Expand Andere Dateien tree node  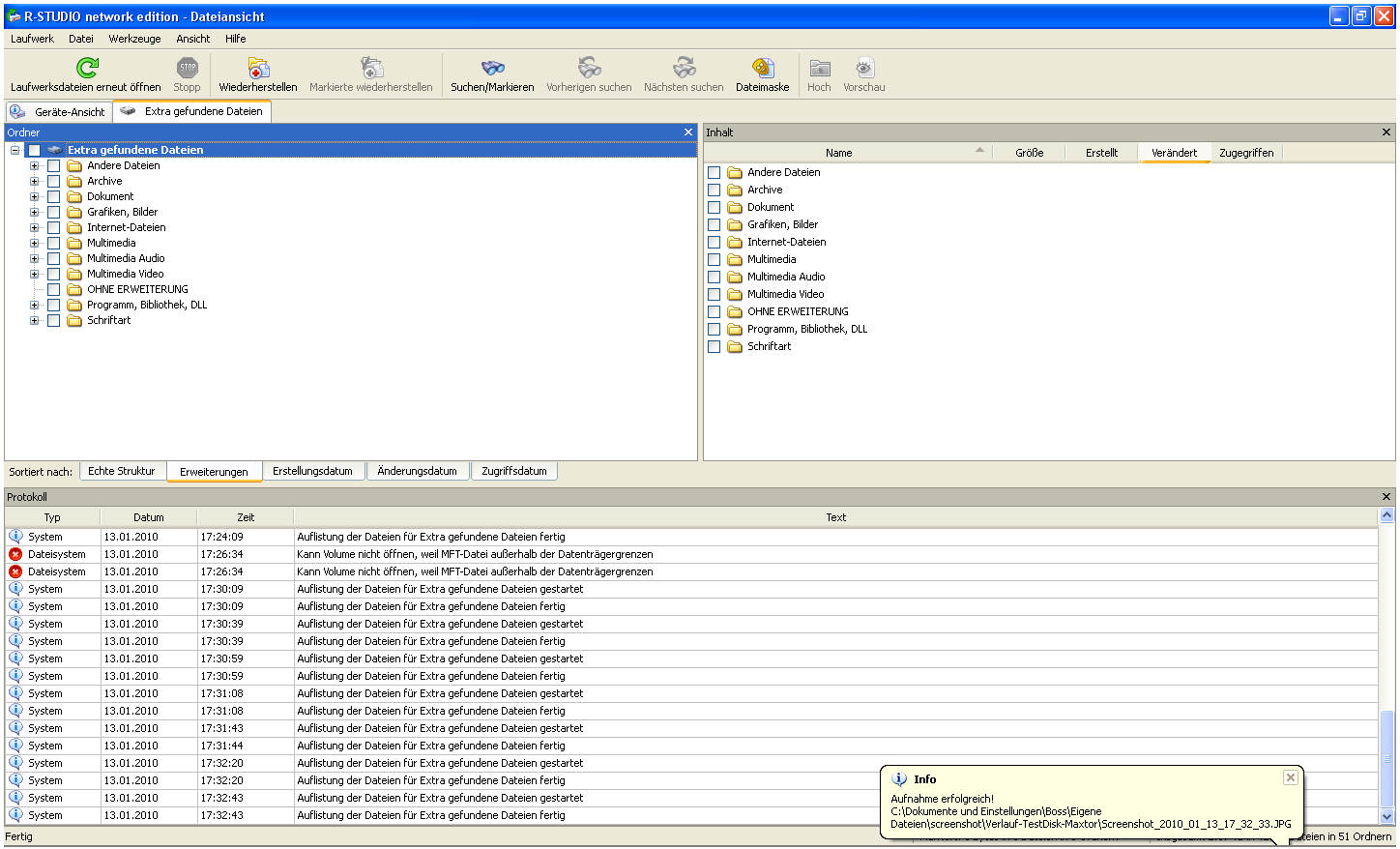pos(35,165)
